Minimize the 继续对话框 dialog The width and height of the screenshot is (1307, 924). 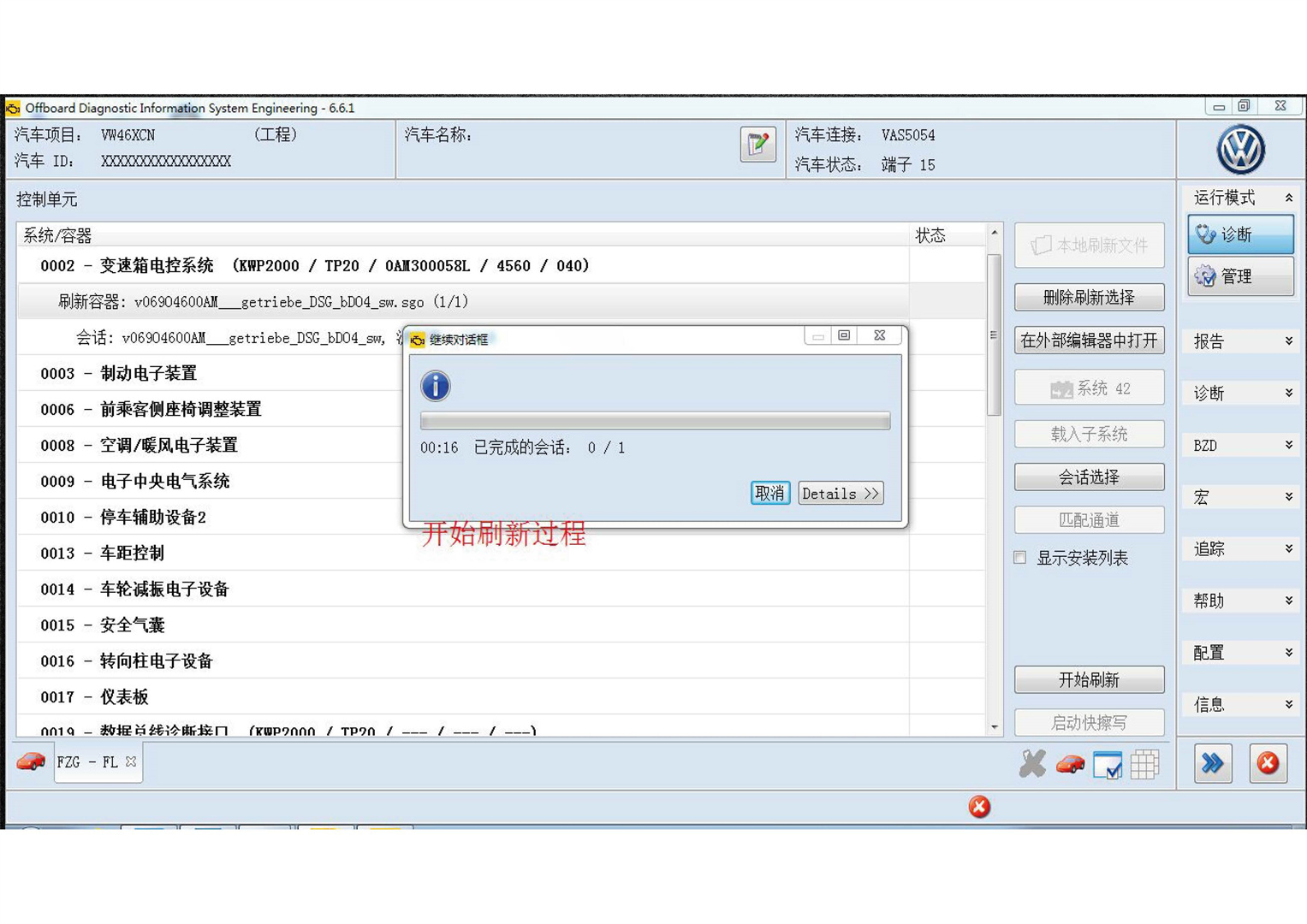tap(817, 335)
